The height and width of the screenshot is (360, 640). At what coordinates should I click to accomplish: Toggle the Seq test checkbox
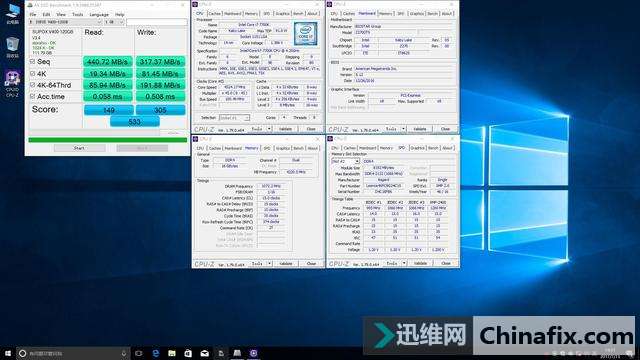click(33, 62)
